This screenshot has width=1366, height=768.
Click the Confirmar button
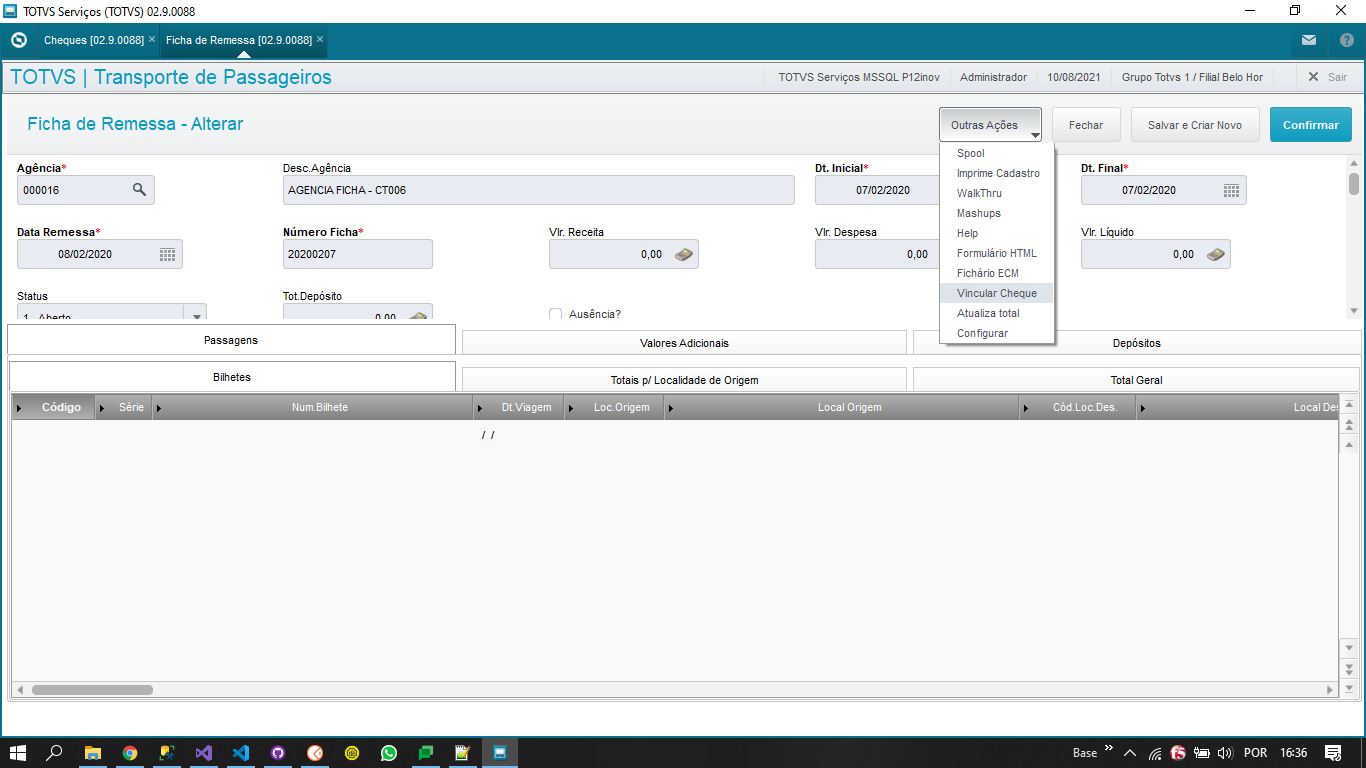click(x=1311, y=125)
